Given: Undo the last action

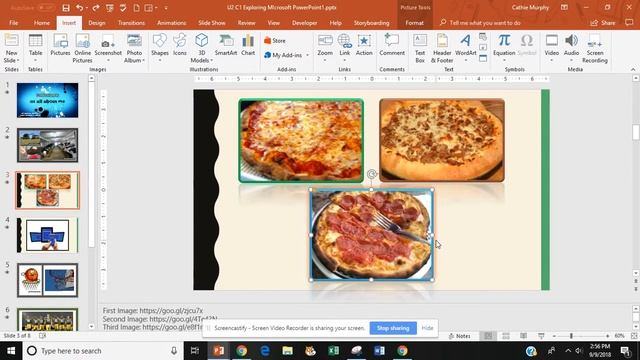Looking at the screenshot, I should (80, 8).
